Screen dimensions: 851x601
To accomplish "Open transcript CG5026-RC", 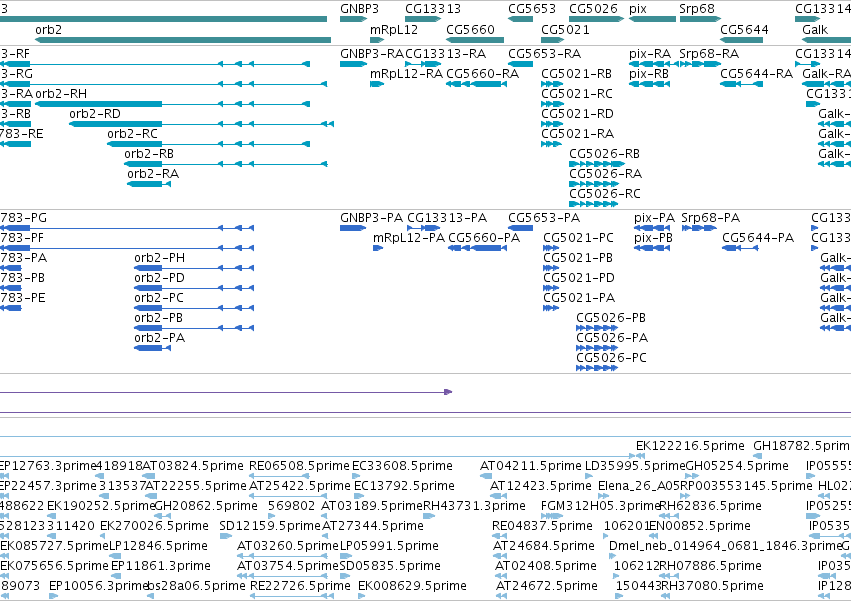I will (x=605, y=194).
